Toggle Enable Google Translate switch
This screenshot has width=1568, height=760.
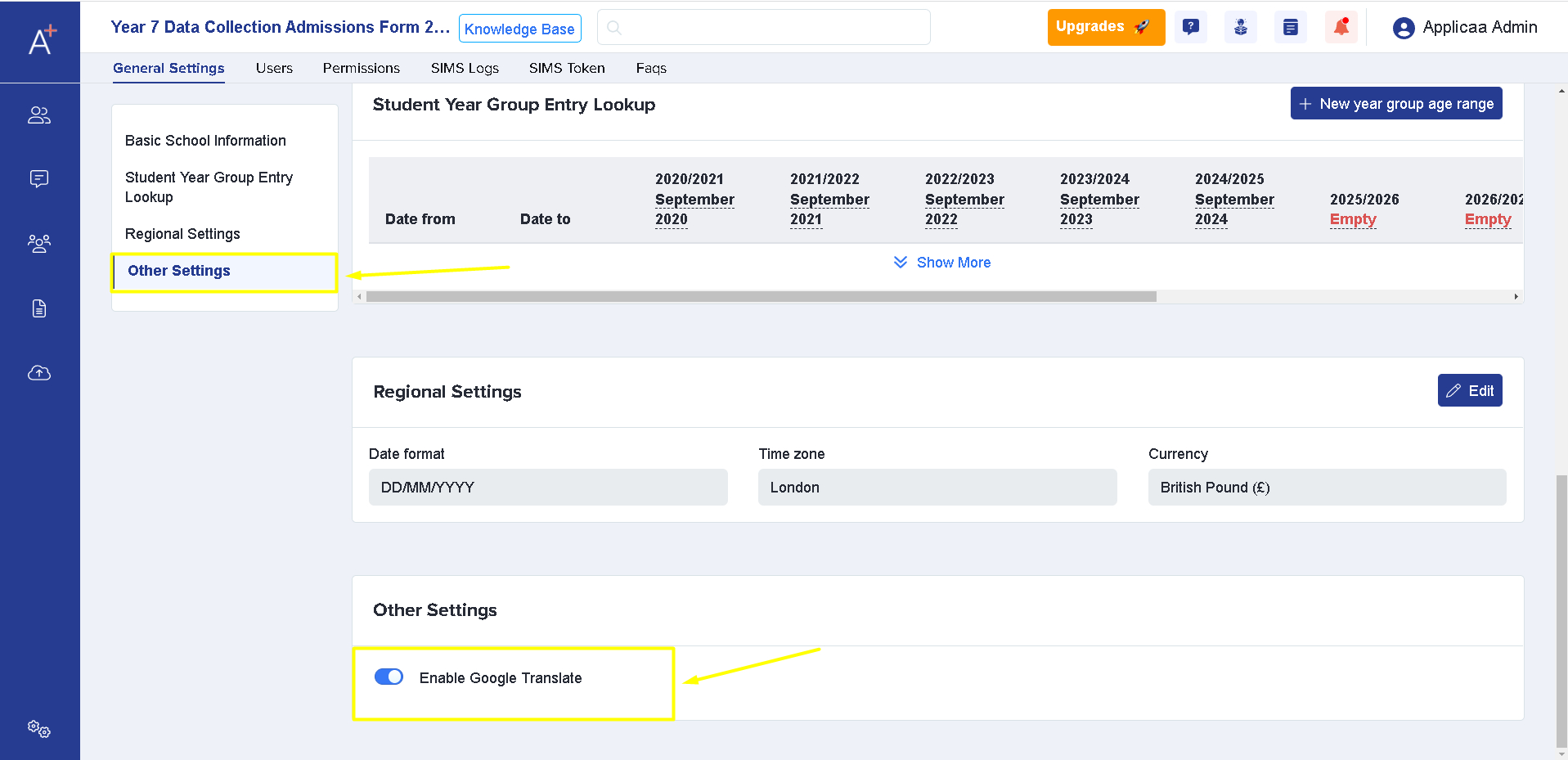click(x=389, y=677)
